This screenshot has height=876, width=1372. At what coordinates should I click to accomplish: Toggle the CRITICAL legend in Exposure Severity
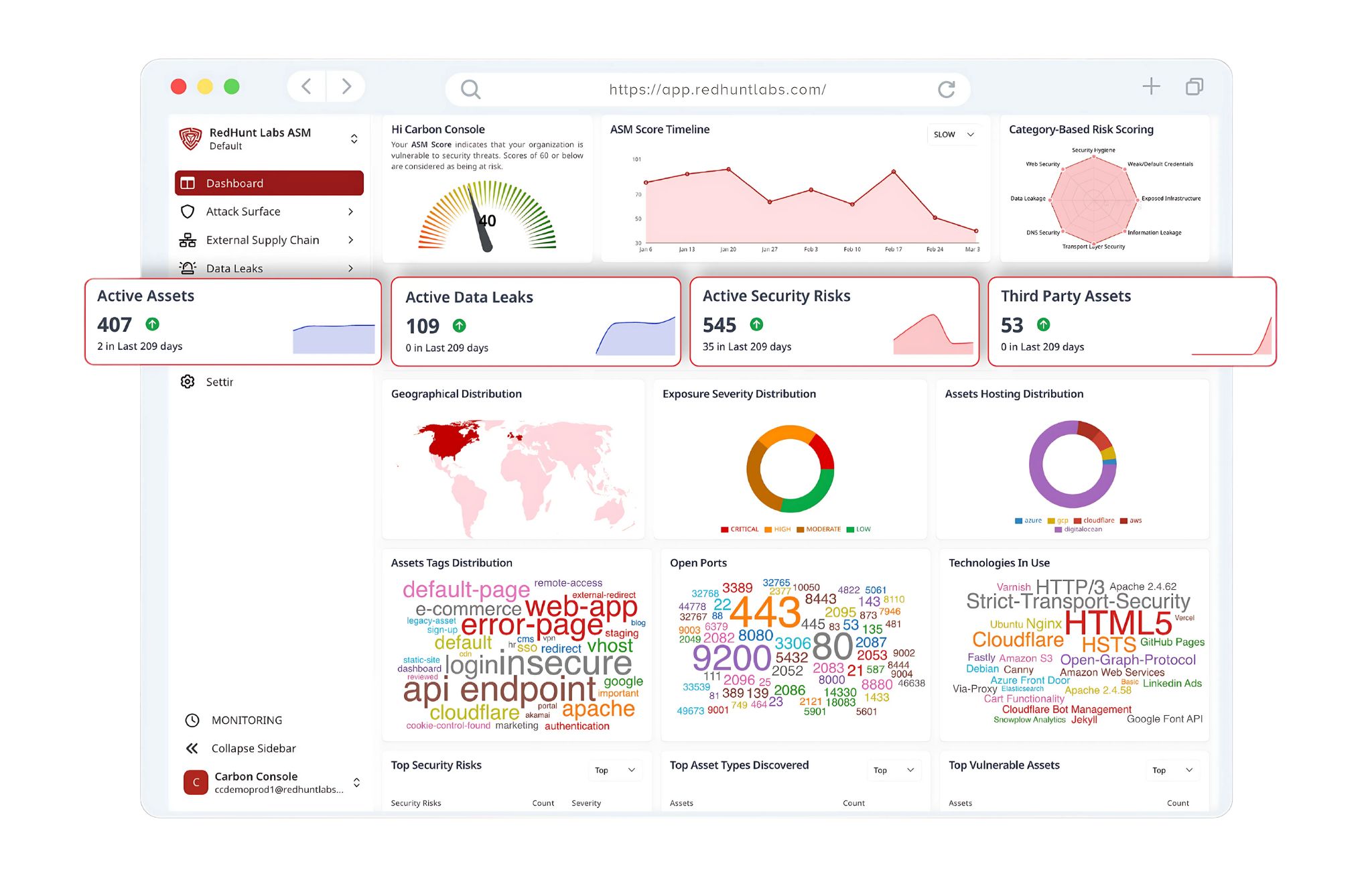(740, 529)
